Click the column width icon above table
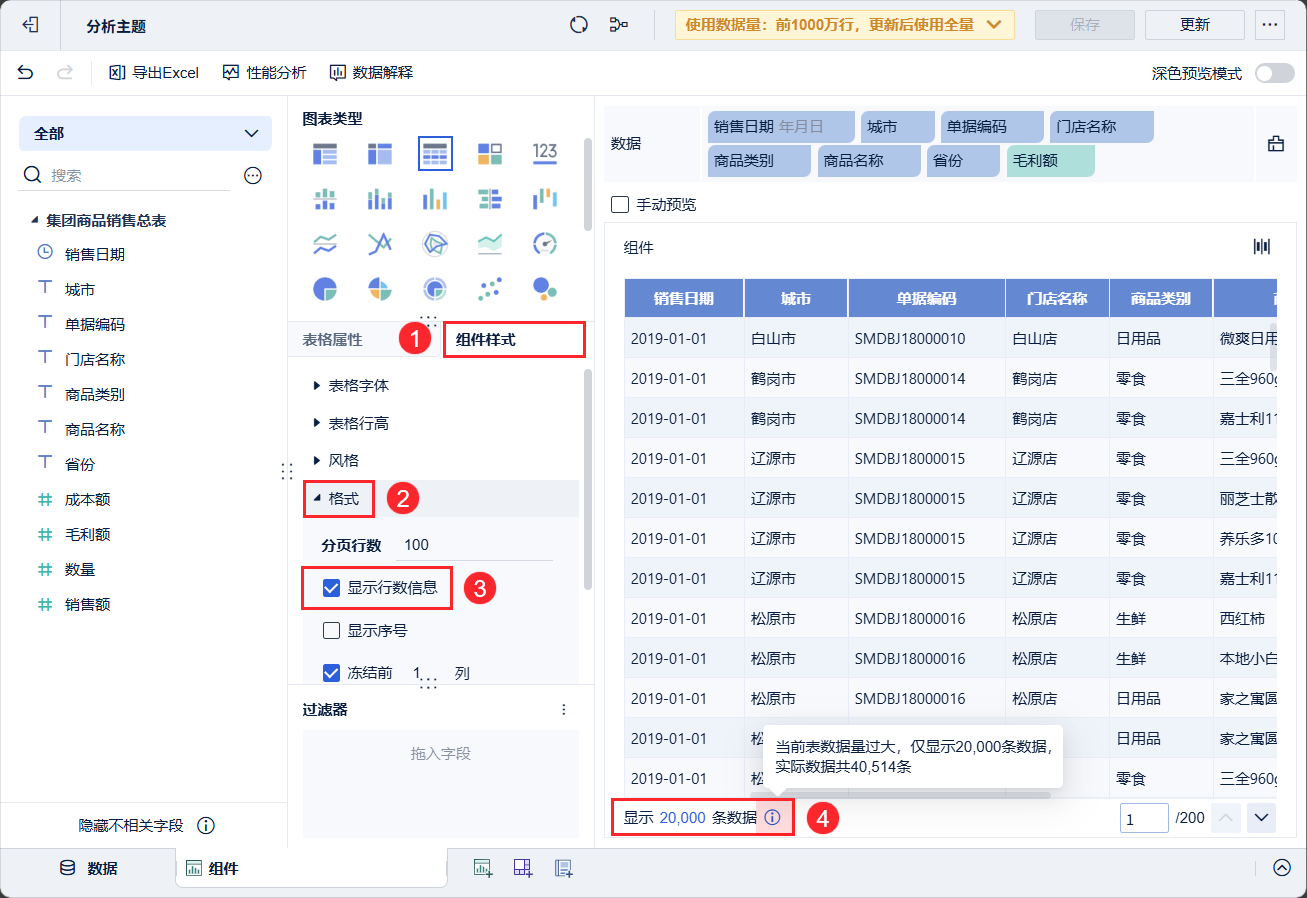 pyautogui.click(x=1262, y=247)
